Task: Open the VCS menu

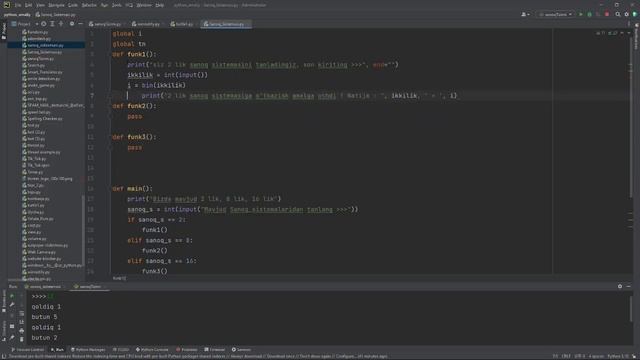Action: point(129,5)
